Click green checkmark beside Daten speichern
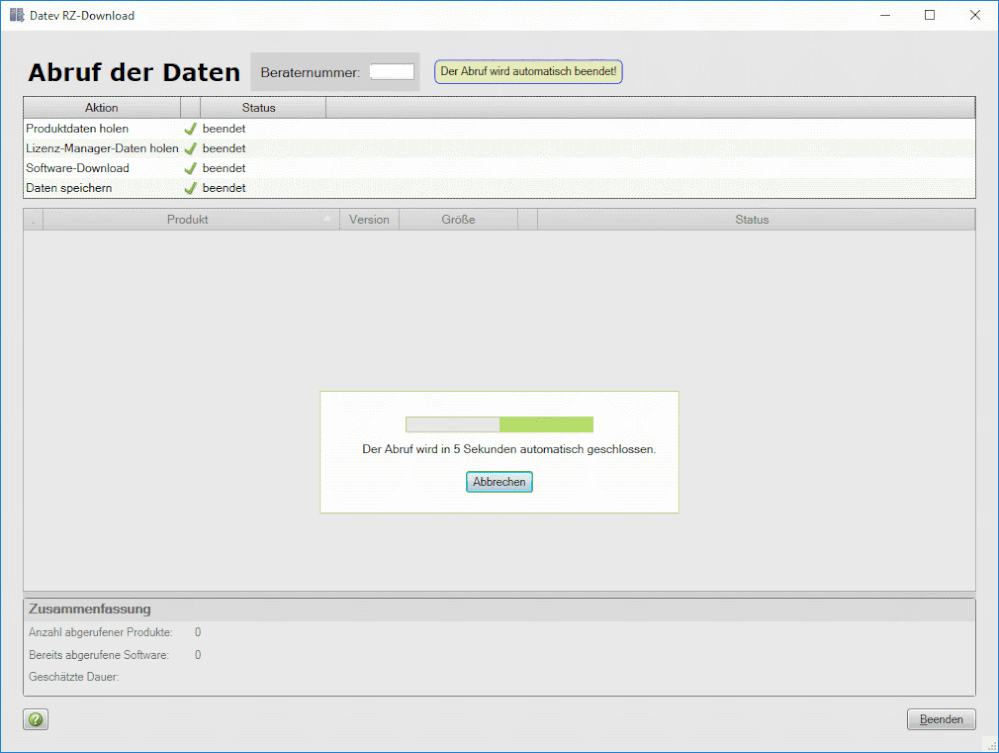The width and height of the screenshot is (999, 753). [x=190, y=188]
